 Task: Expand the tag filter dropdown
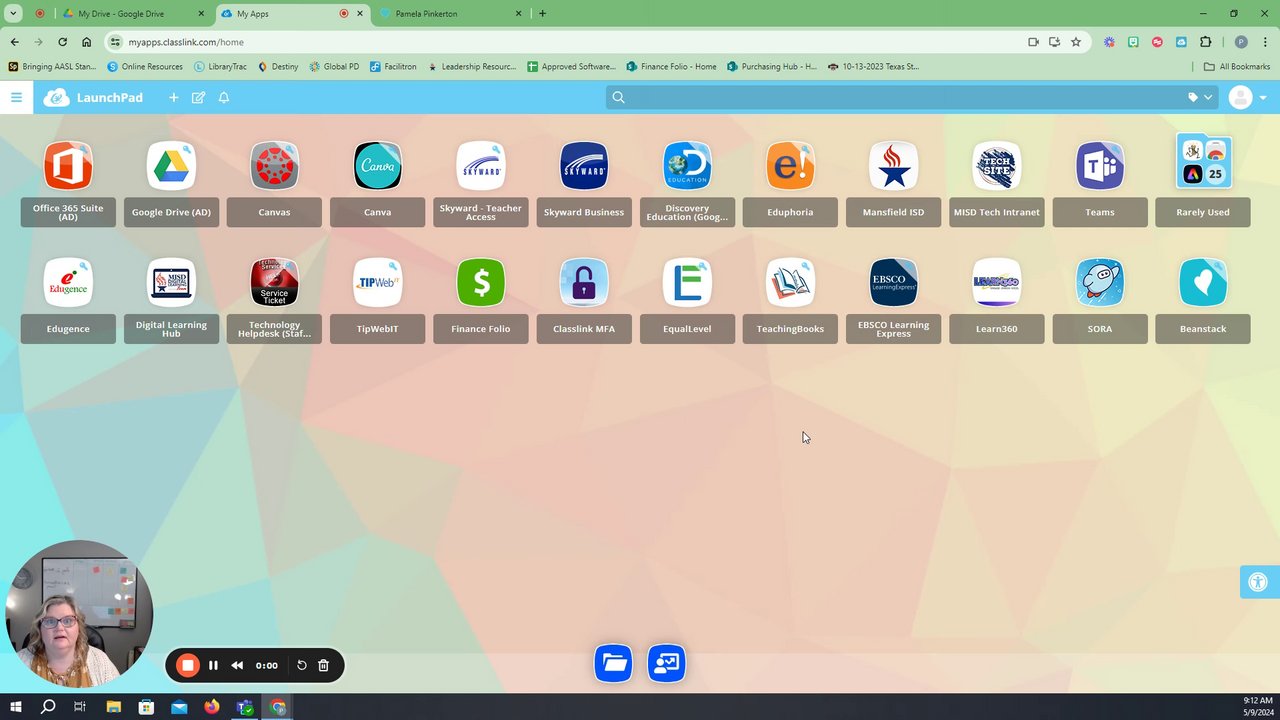coord(1200,97)
